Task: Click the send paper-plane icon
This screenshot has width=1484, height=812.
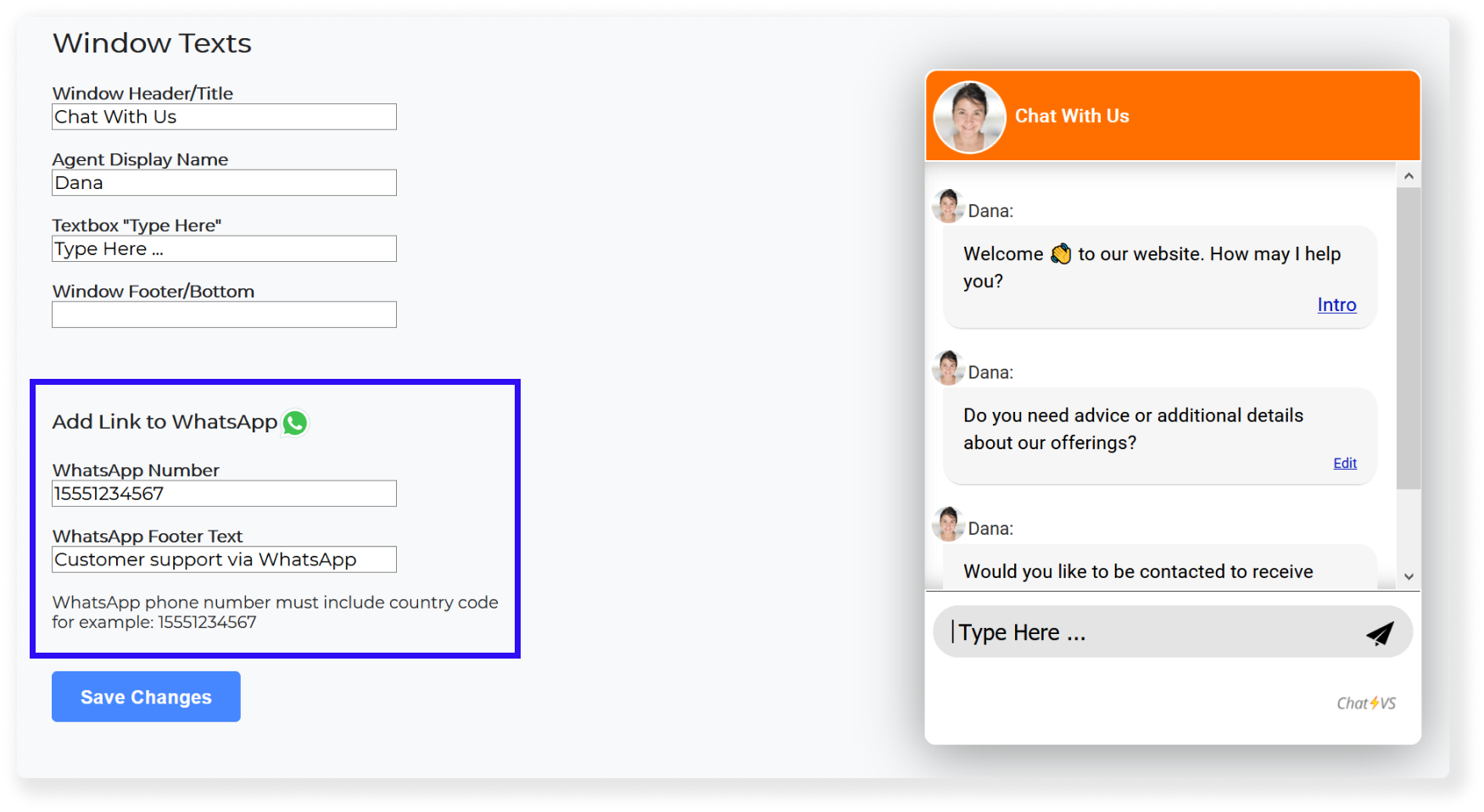Action: 1380,633
